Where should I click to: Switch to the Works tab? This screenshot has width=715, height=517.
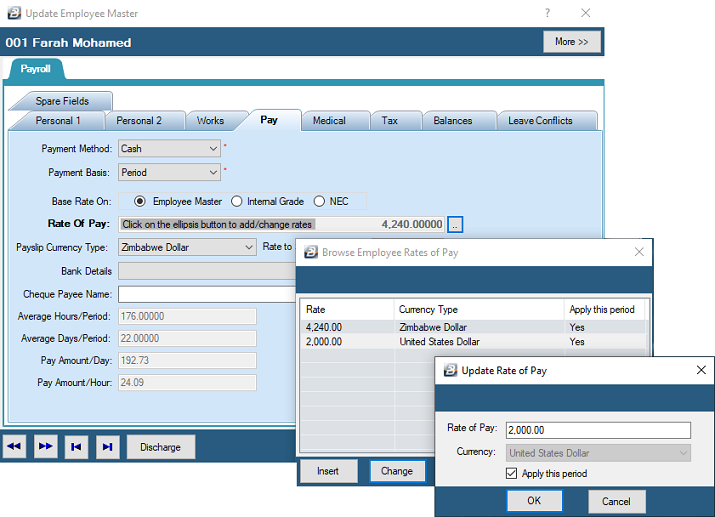click(210, 120)
